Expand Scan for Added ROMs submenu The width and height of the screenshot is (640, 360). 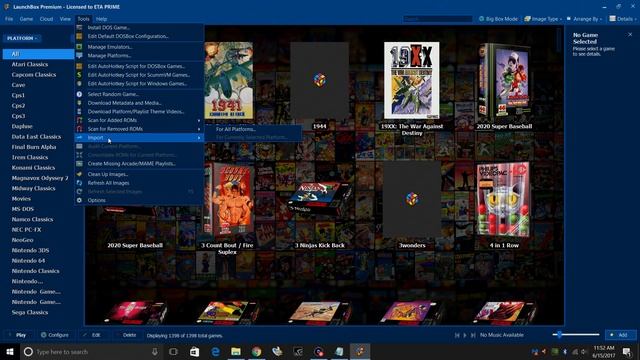coord(139,120)
